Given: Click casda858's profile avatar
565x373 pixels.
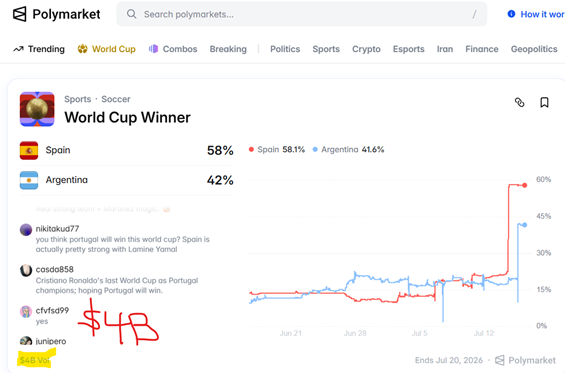Looking at the screenshot, I should [26, 270].
